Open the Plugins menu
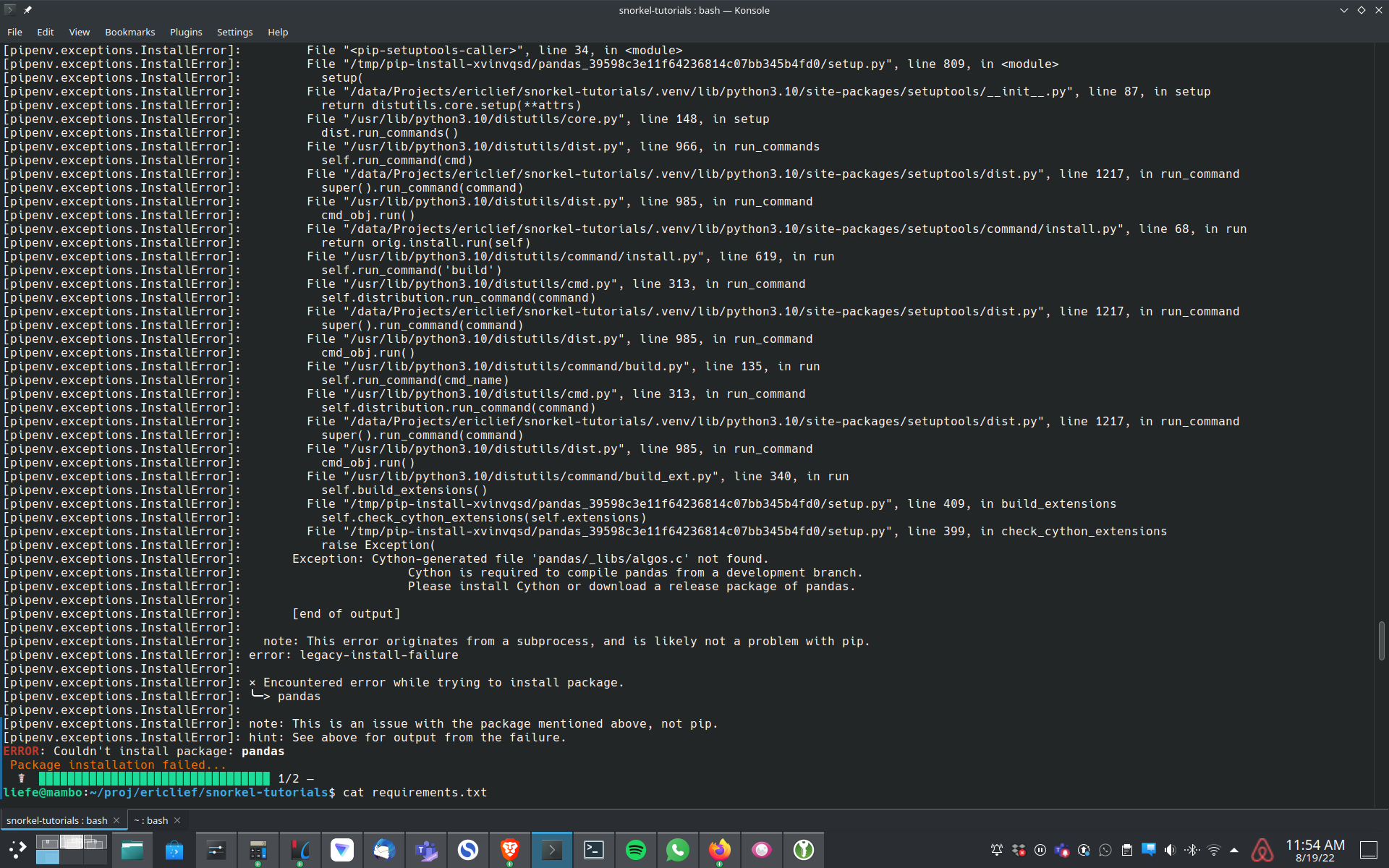Image resolution: width=1389 pixels, height=868 pixels. (186, 32)
